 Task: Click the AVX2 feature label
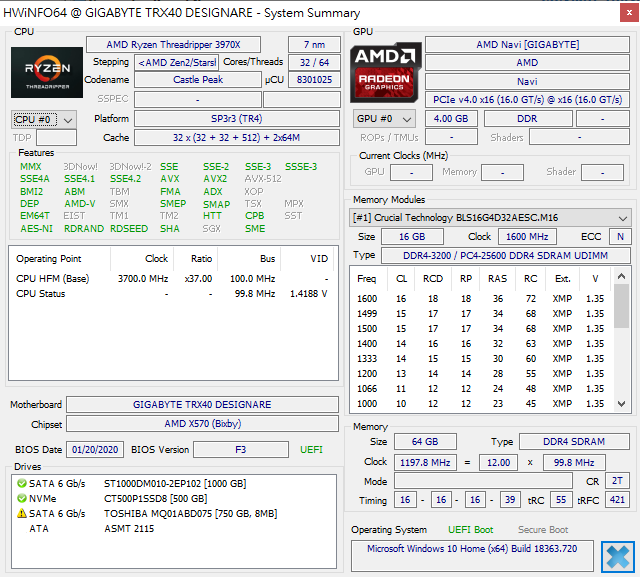[215, 179]
